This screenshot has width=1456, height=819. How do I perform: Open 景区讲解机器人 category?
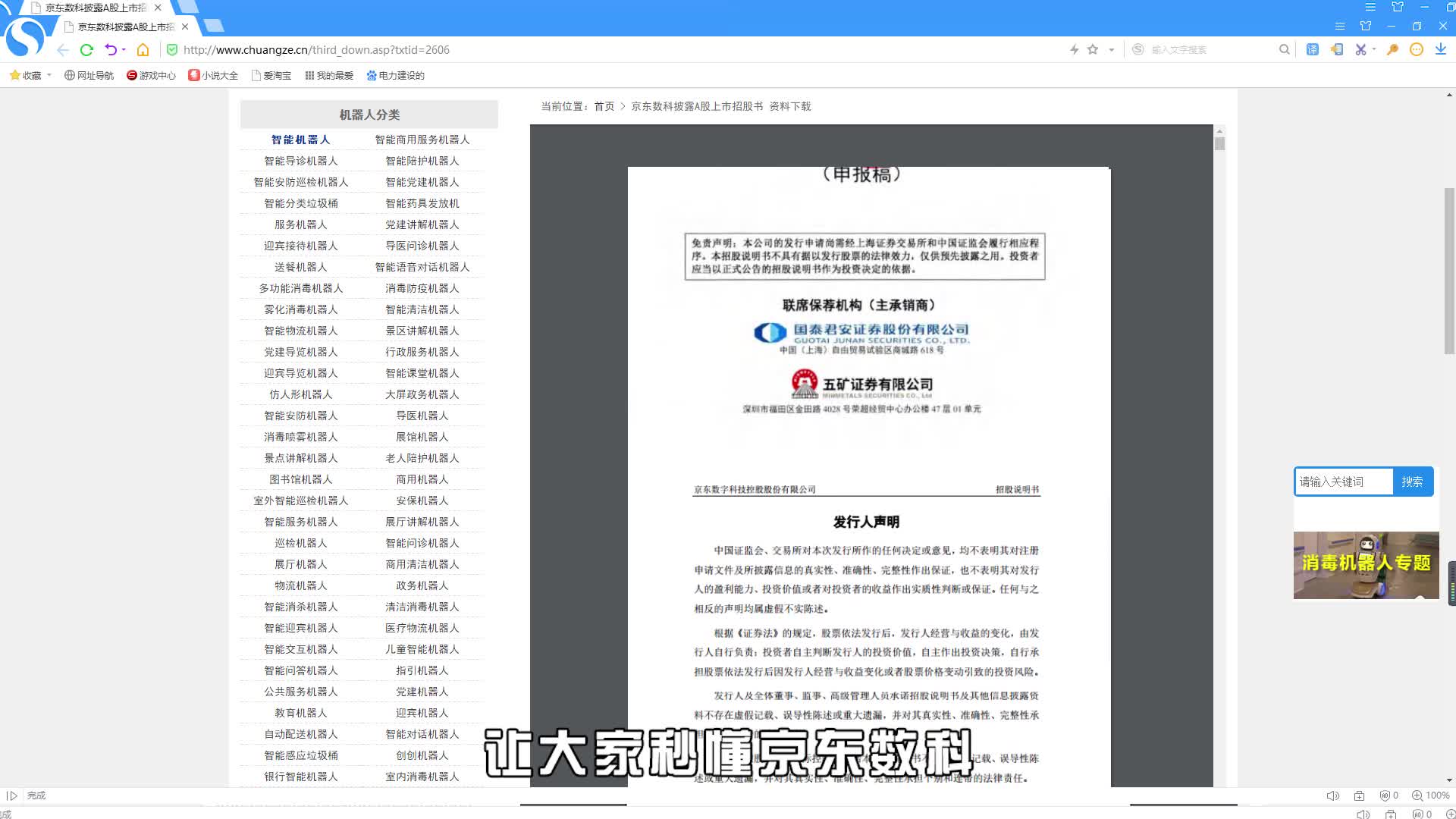[422, 331]
